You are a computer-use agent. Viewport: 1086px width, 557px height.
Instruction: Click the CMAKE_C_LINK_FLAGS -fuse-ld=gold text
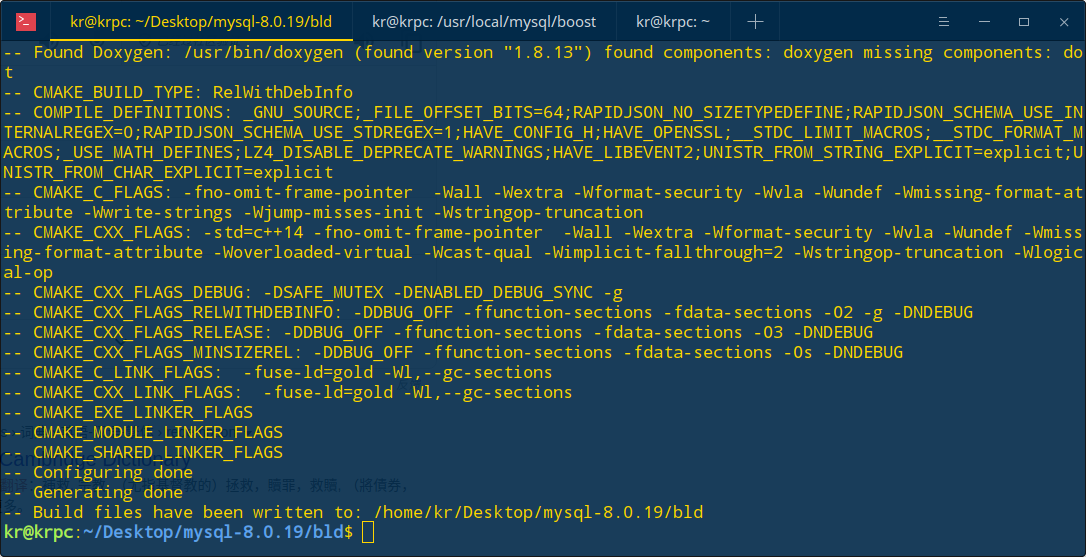[x=313, y=373]
